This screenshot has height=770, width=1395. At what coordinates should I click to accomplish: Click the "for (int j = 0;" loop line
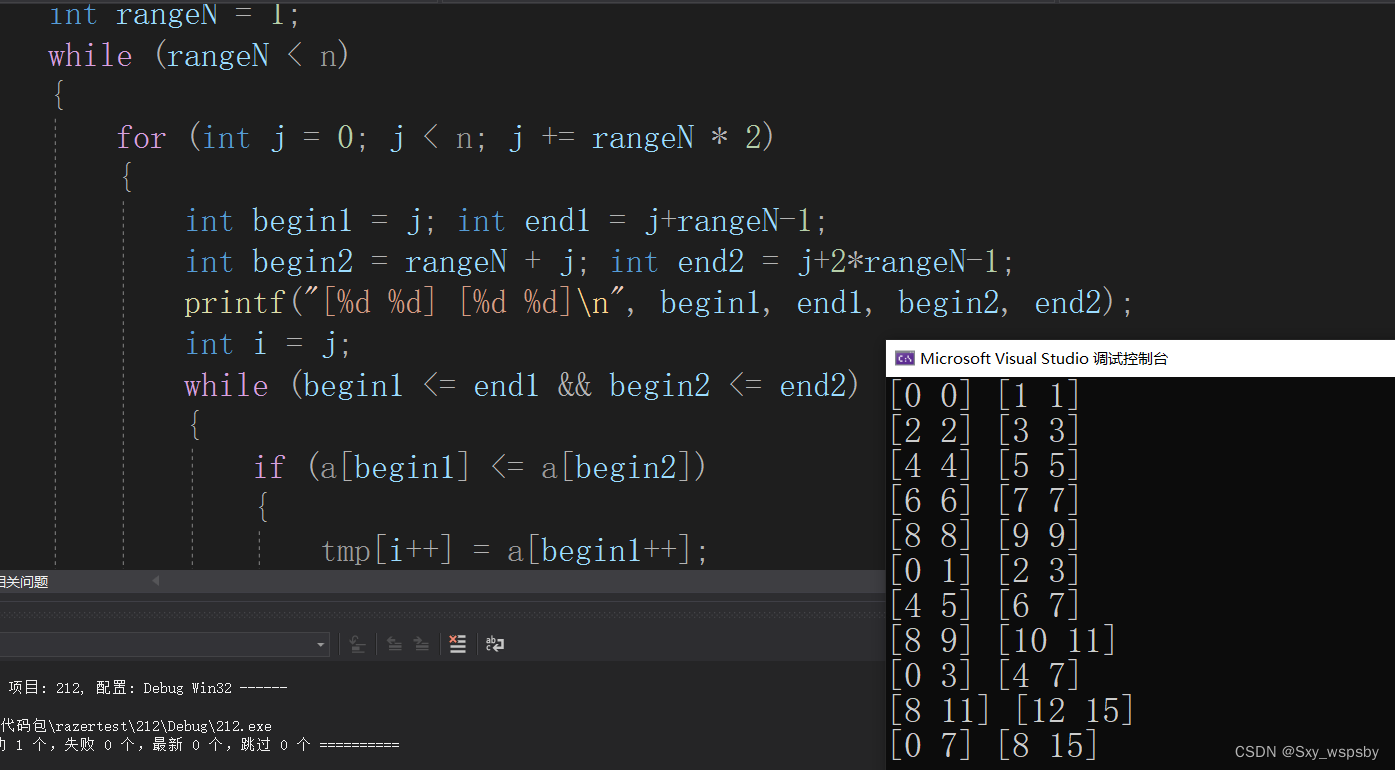[446, 137]
